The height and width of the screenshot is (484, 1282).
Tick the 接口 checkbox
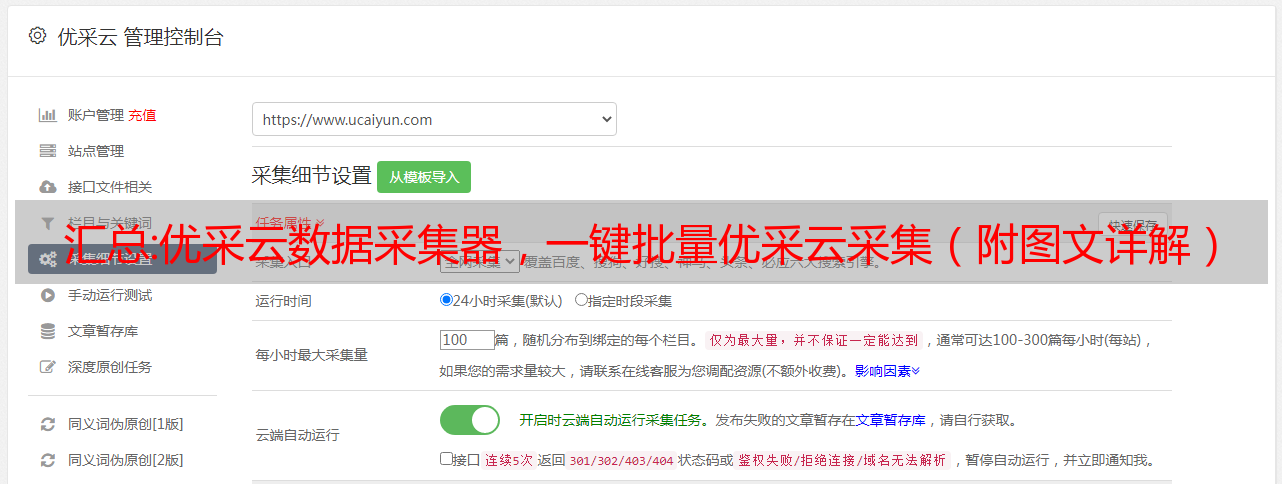(x=446, y=459)
